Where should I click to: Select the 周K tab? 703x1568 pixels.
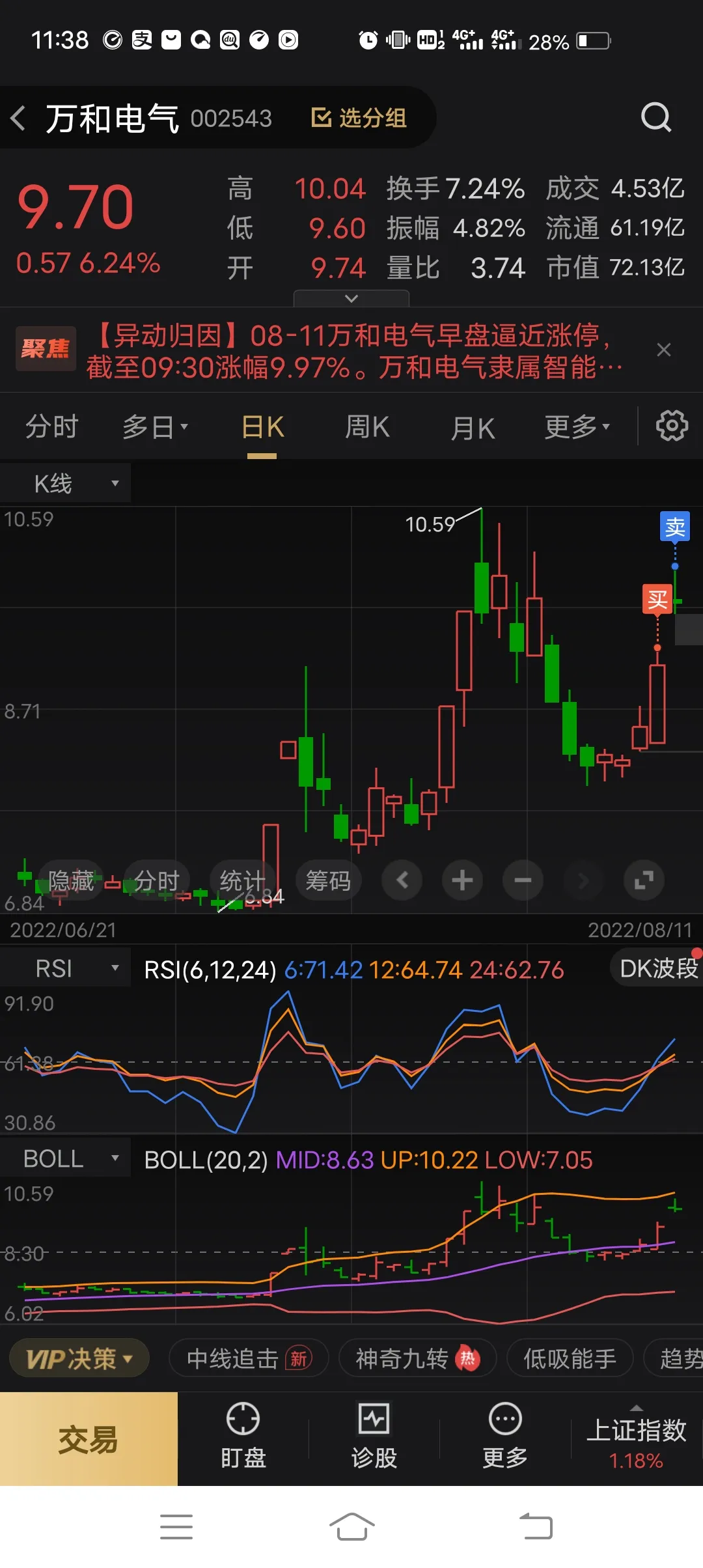point(367,427)
